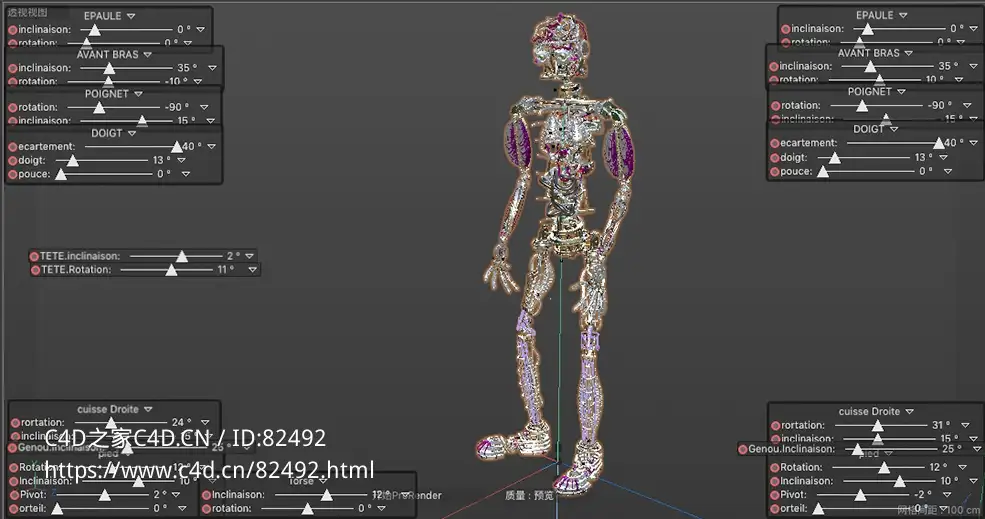This screenshot has width=985, height=519.
Task: Open the right POIGNET header dropdown arrow
Action: tap(901, 92)
